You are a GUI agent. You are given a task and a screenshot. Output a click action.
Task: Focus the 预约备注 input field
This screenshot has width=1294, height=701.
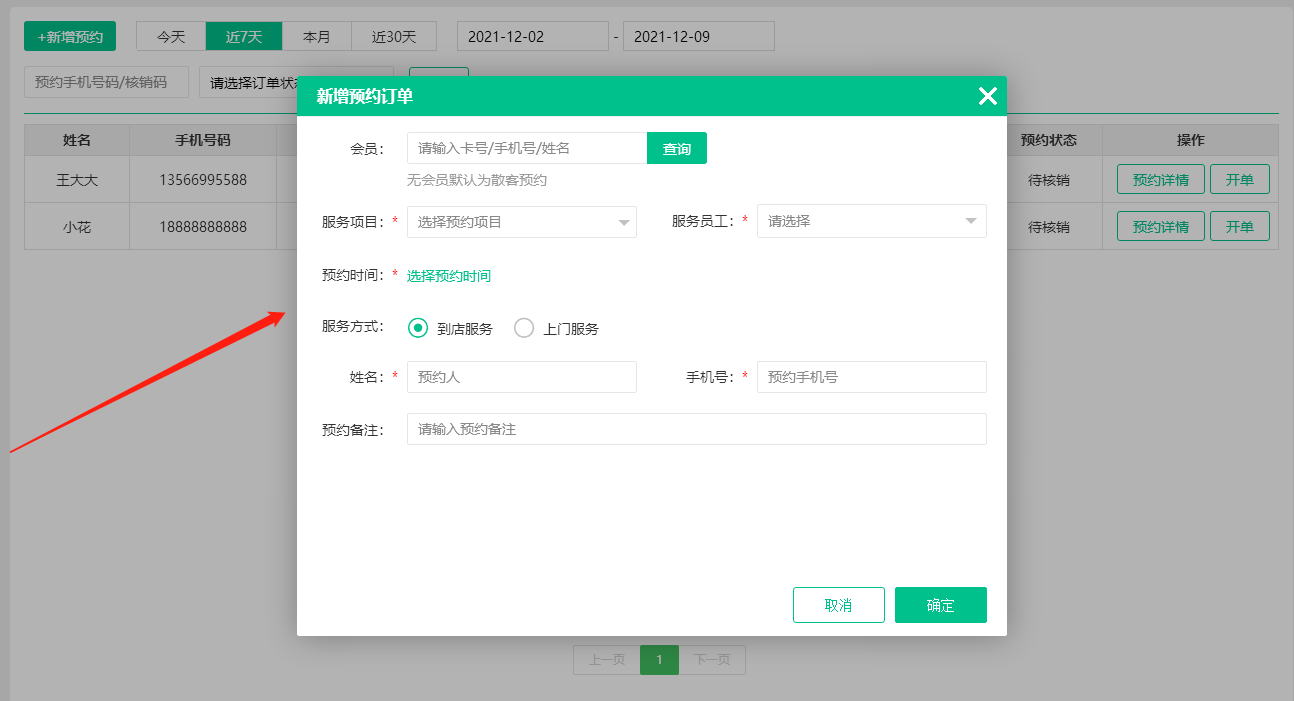coord(697,429)
